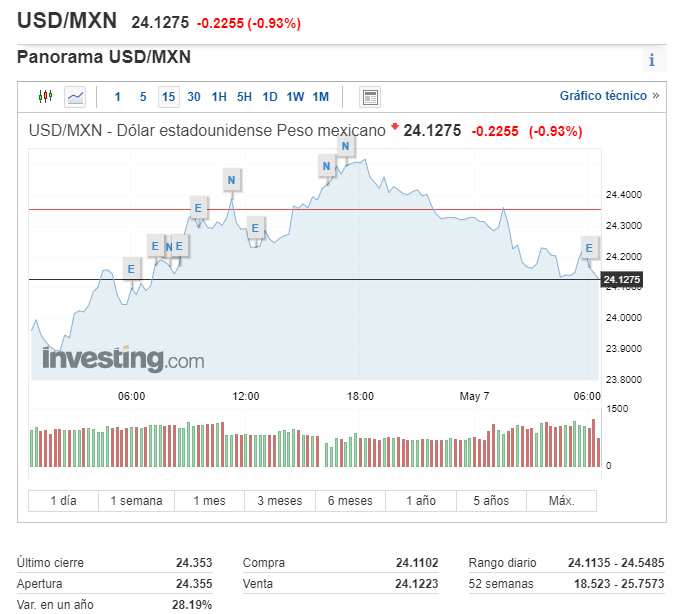Click the N marker before 12:00
676x614 pixels.
click(231, 180)
